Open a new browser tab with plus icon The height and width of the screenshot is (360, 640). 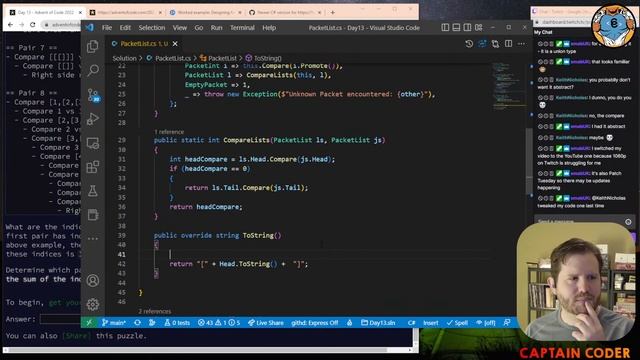point(333,12)
